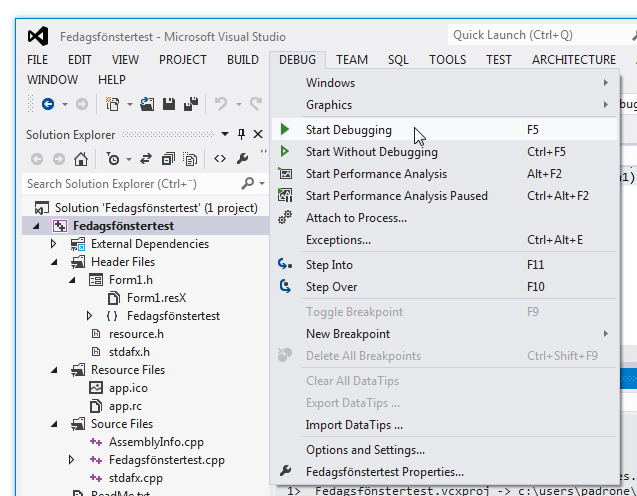Click Solution Explorer Home icon
The image size is (637, 496).
81,159
